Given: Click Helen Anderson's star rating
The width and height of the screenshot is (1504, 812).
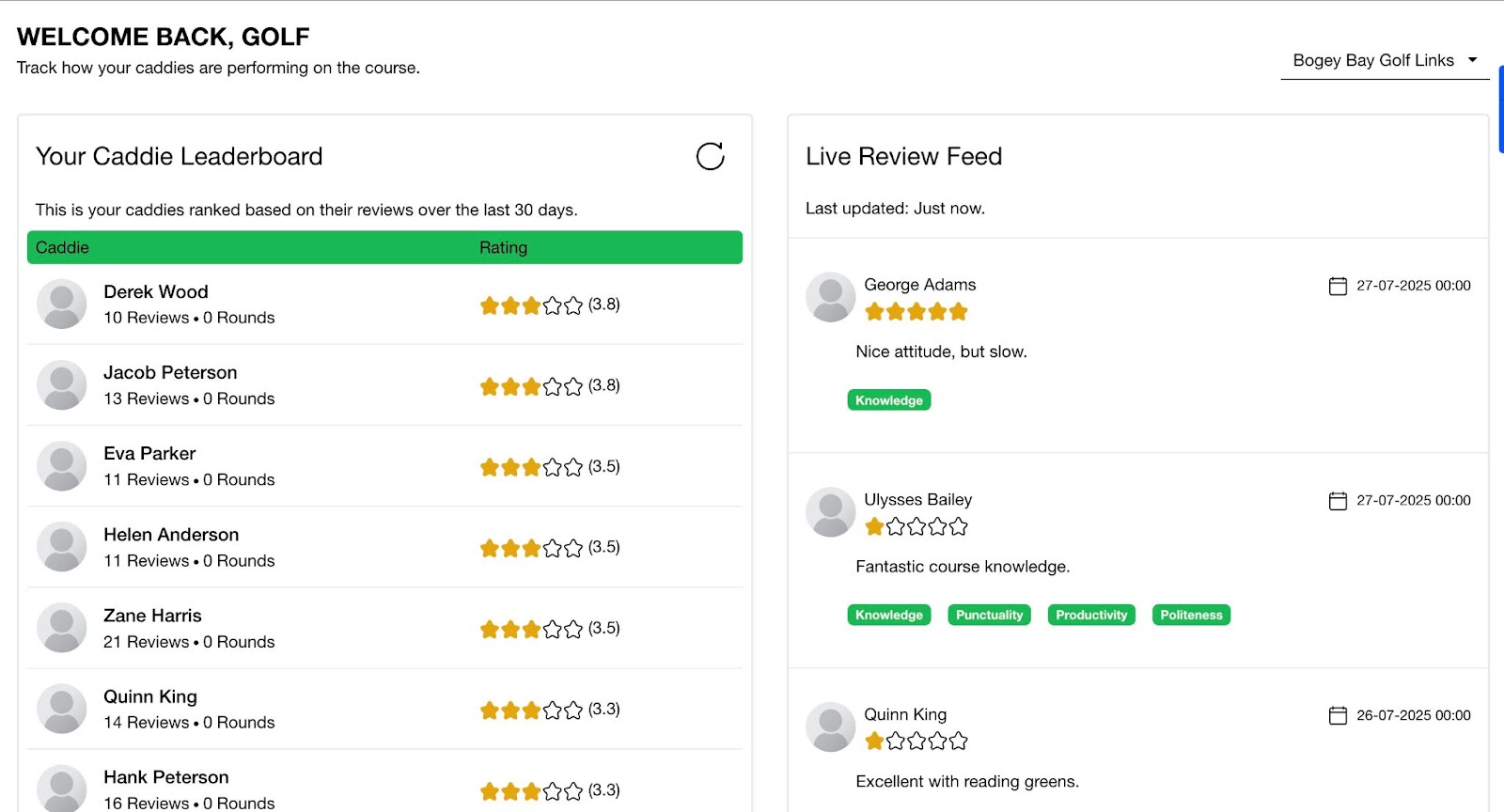Looking at the screenshot, I should coord(531,548).
